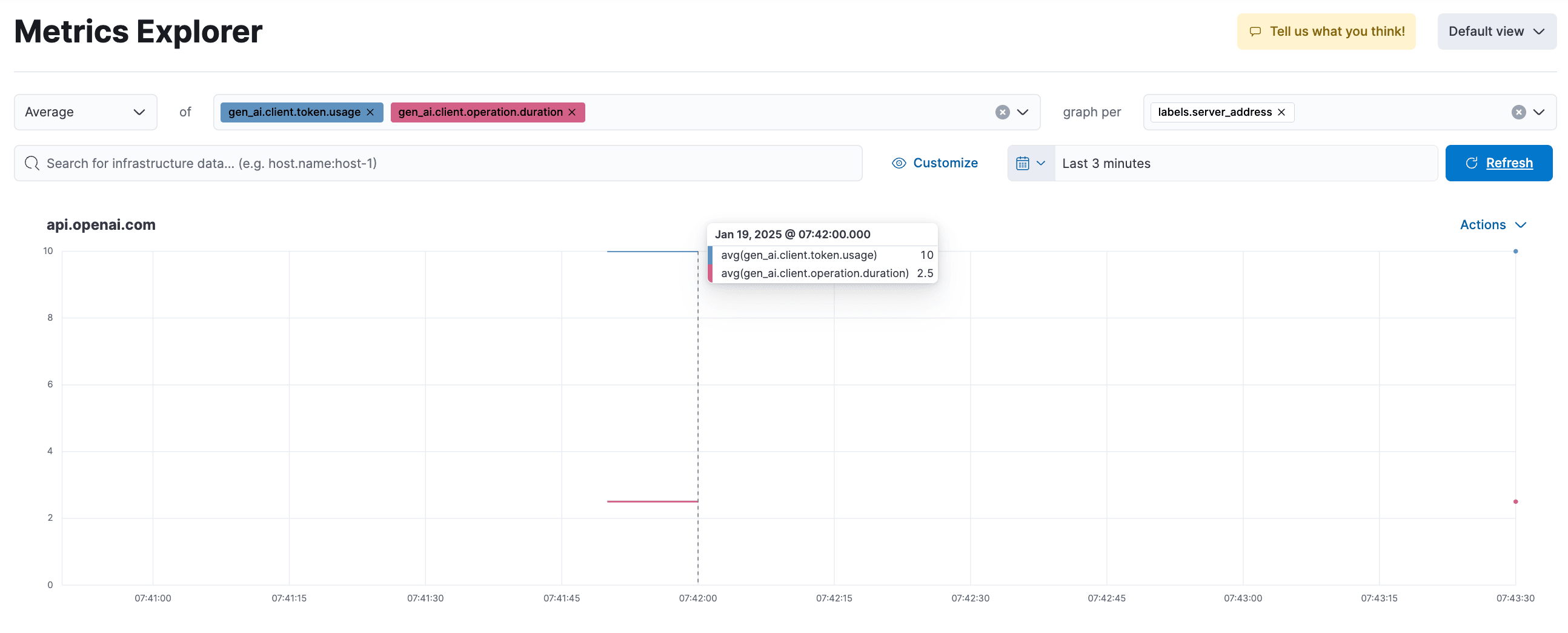Toggle the calendar quick-select chevron
This screenshot has height=633, width=1568.
point(1042,163)
